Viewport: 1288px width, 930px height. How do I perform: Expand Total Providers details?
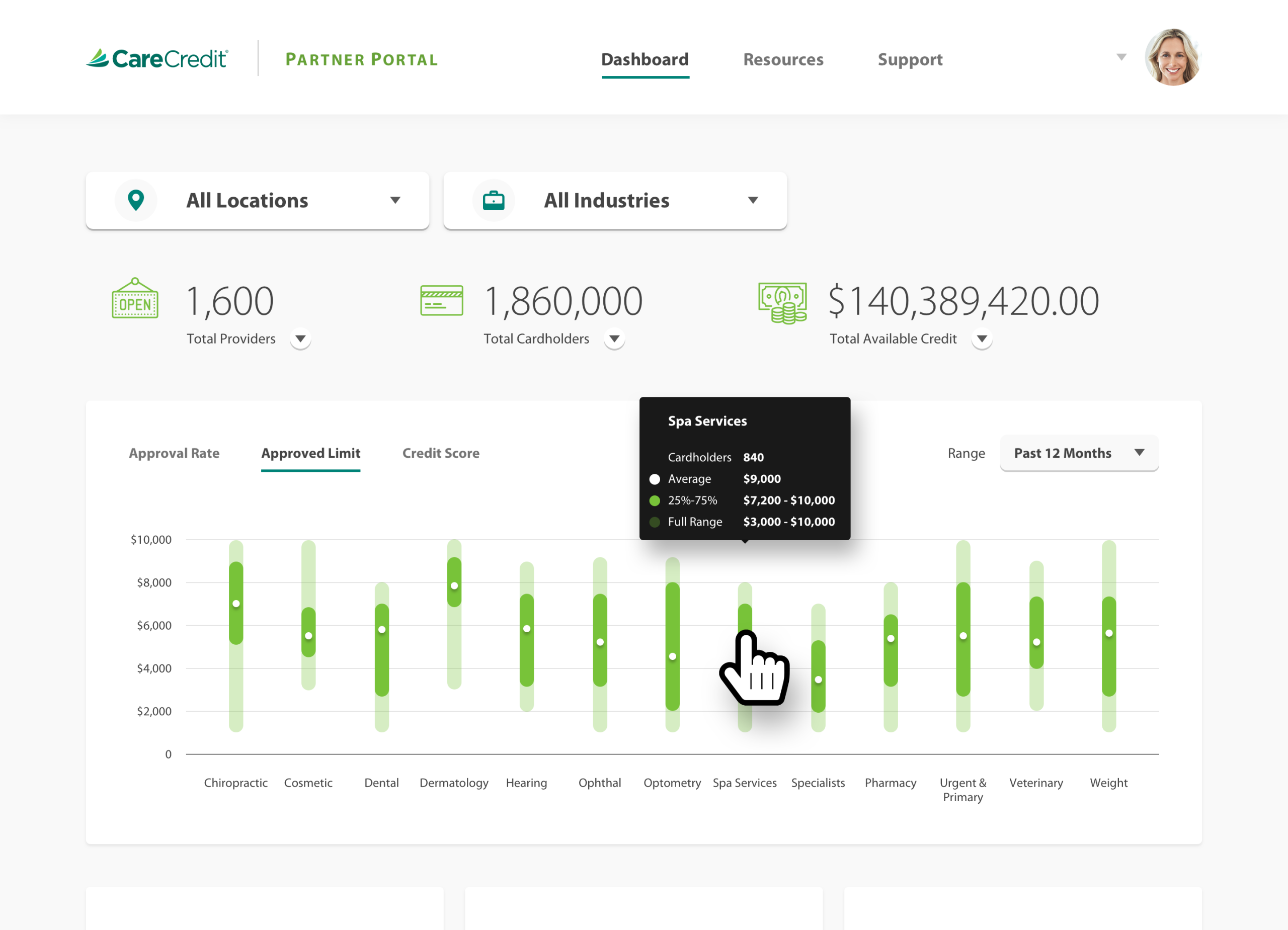(x=300, y=339)
